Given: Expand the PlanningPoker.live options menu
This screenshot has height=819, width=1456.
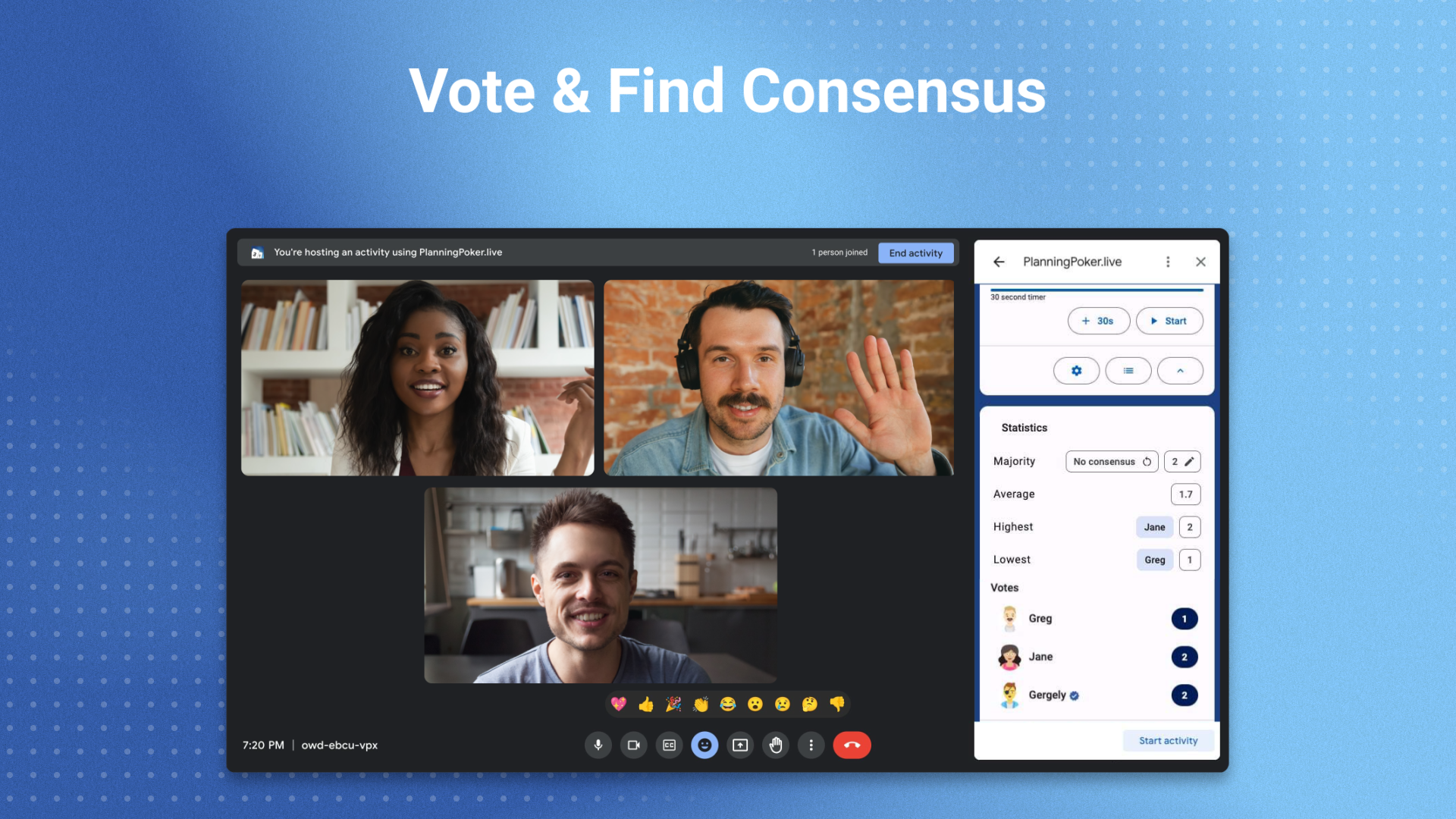Looking at the screenshot, I should click(x=1168, y=261).
